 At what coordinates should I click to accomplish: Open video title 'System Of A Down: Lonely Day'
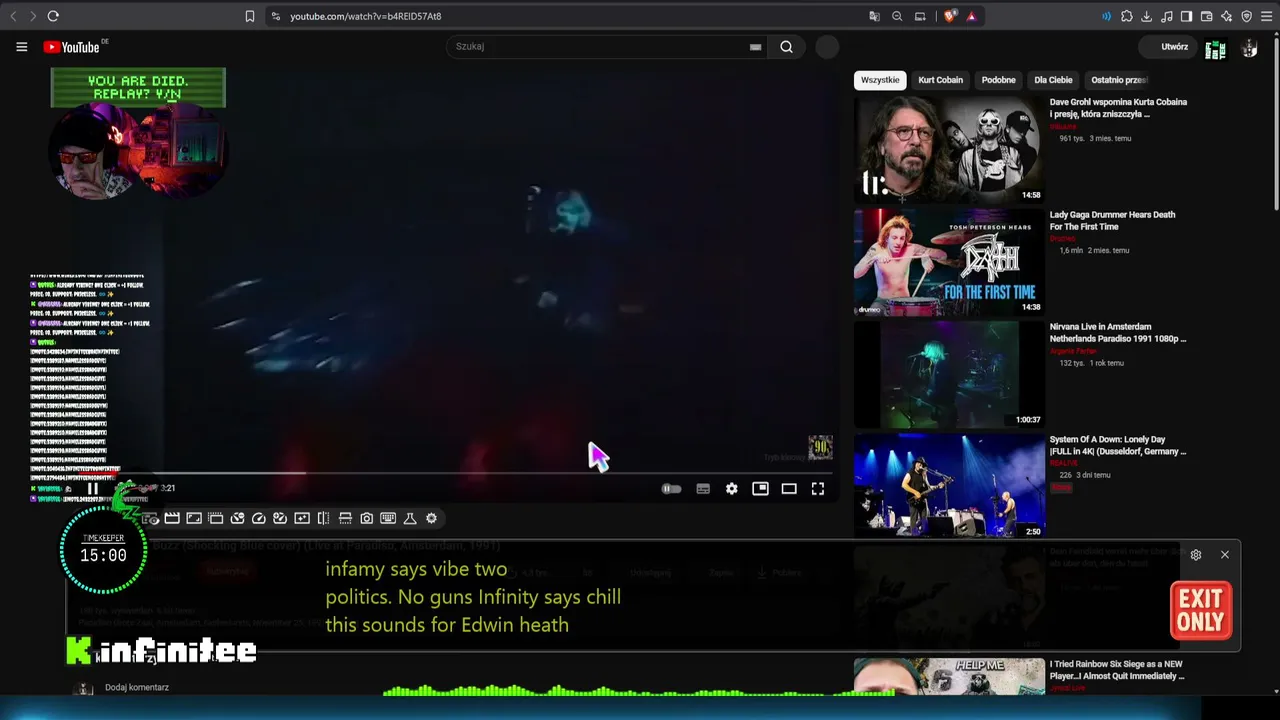[1118, 445]
